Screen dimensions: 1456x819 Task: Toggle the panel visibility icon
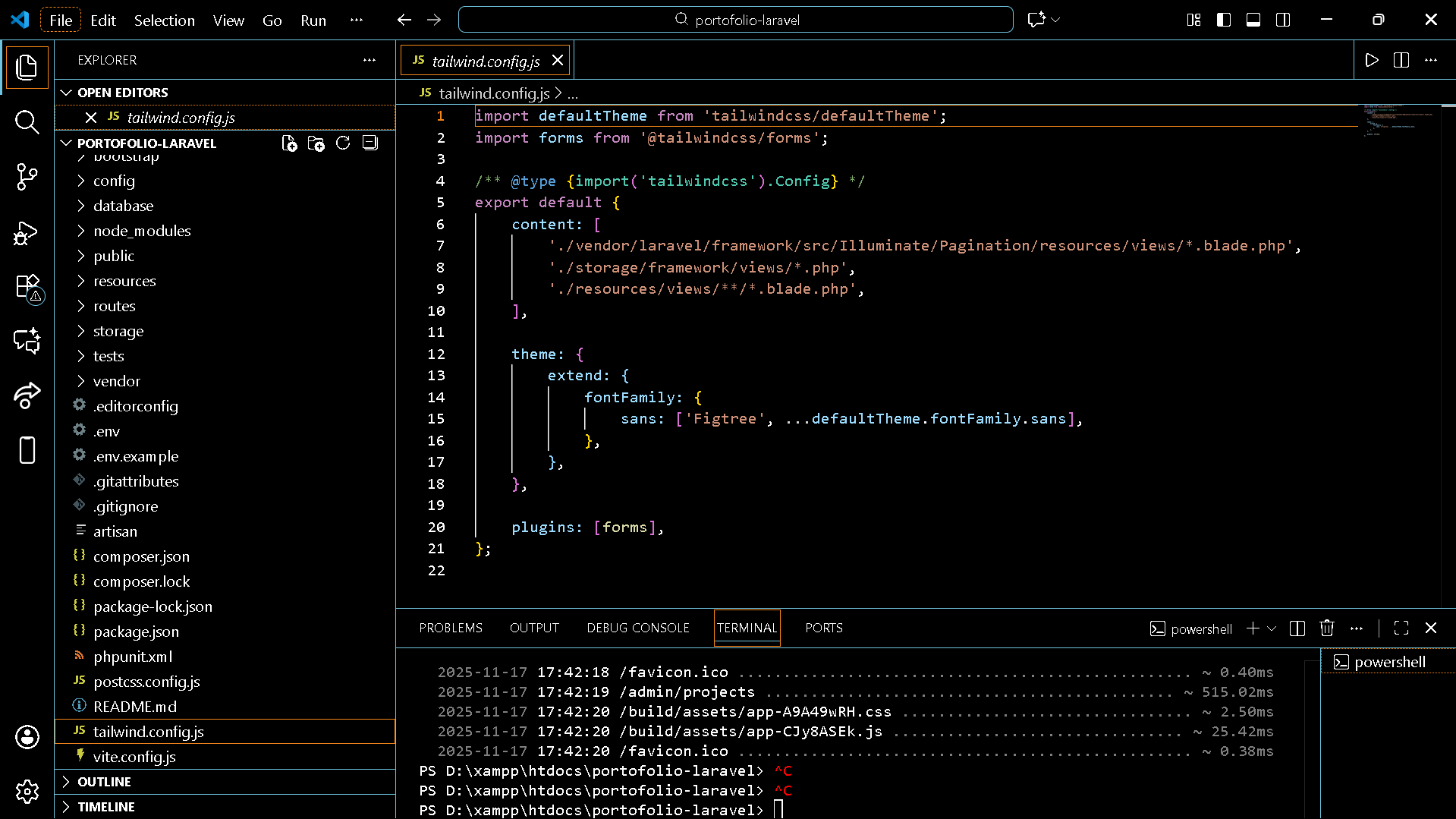tap(1253, 20)
